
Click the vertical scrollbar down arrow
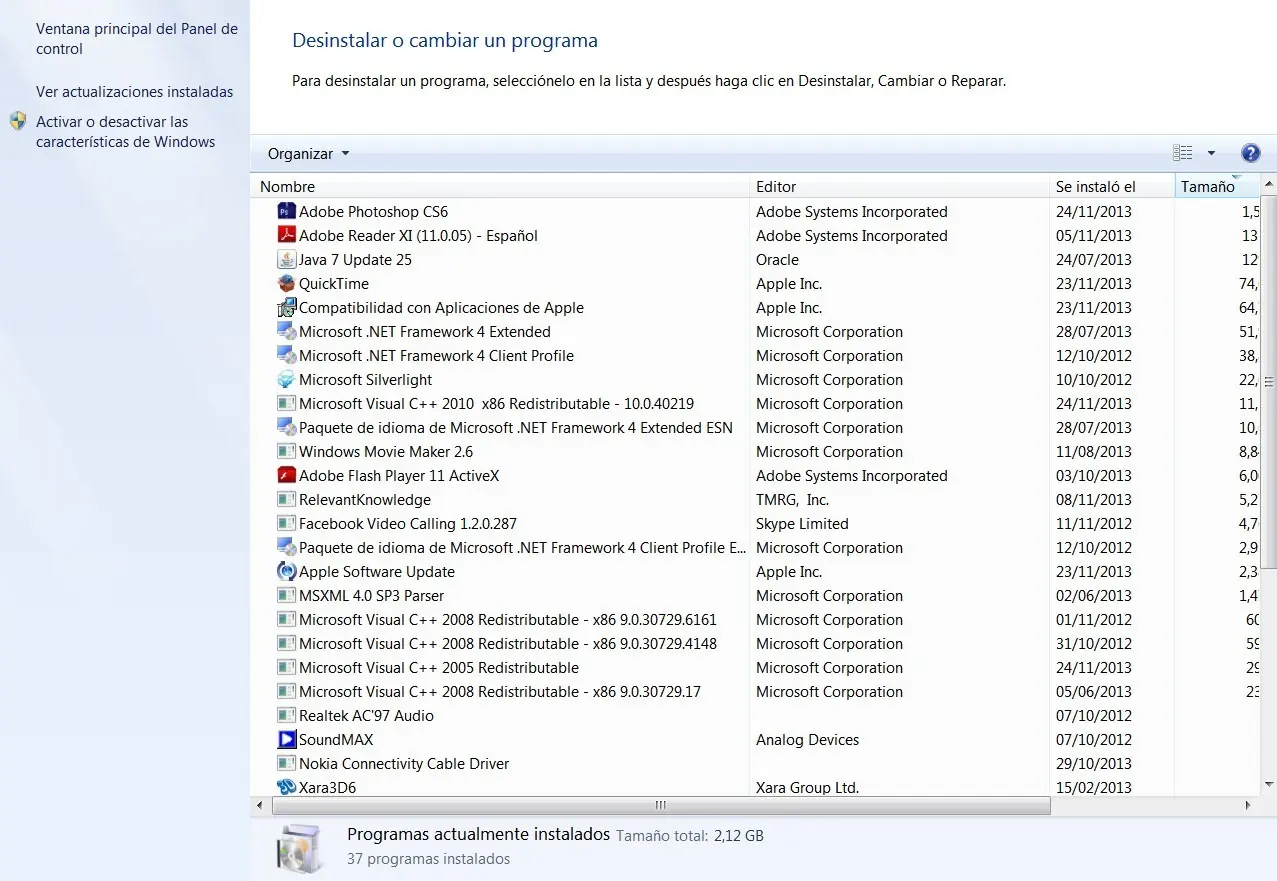click(1269, 785)
